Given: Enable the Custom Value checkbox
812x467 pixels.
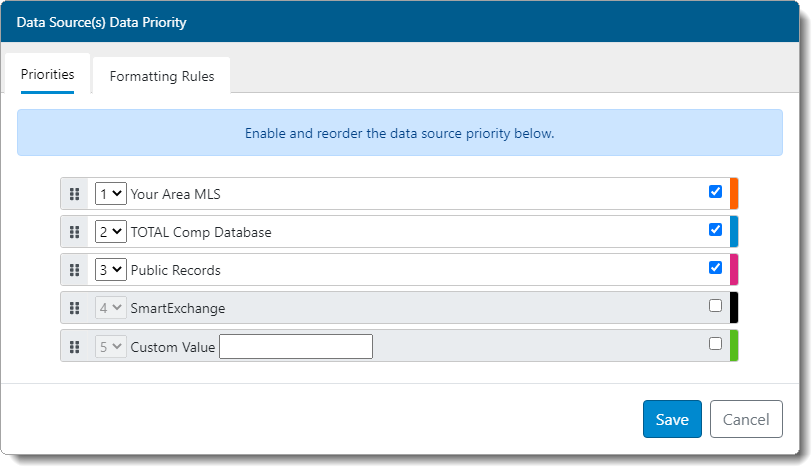Looking at the screenshot, I should point(715,344).
